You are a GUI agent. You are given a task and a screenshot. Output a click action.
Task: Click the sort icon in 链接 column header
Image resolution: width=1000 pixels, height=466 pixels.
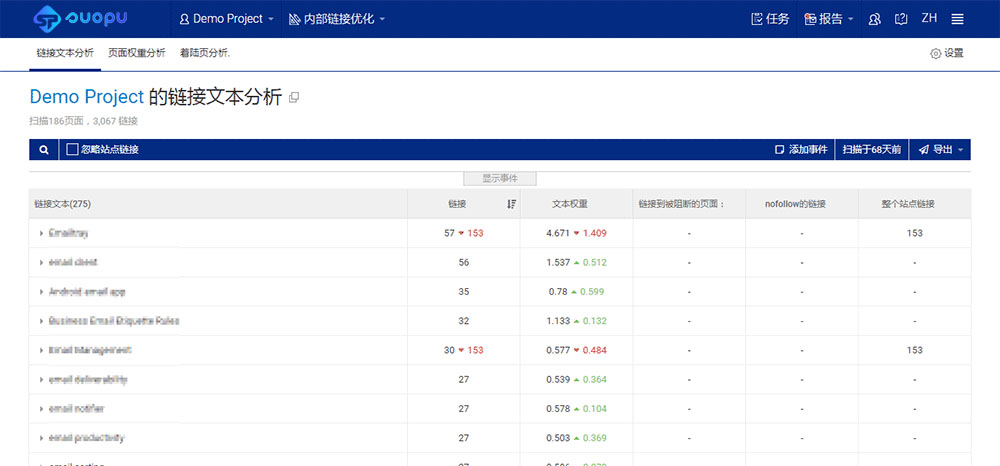pyautogui.click(x=511, y=204)
